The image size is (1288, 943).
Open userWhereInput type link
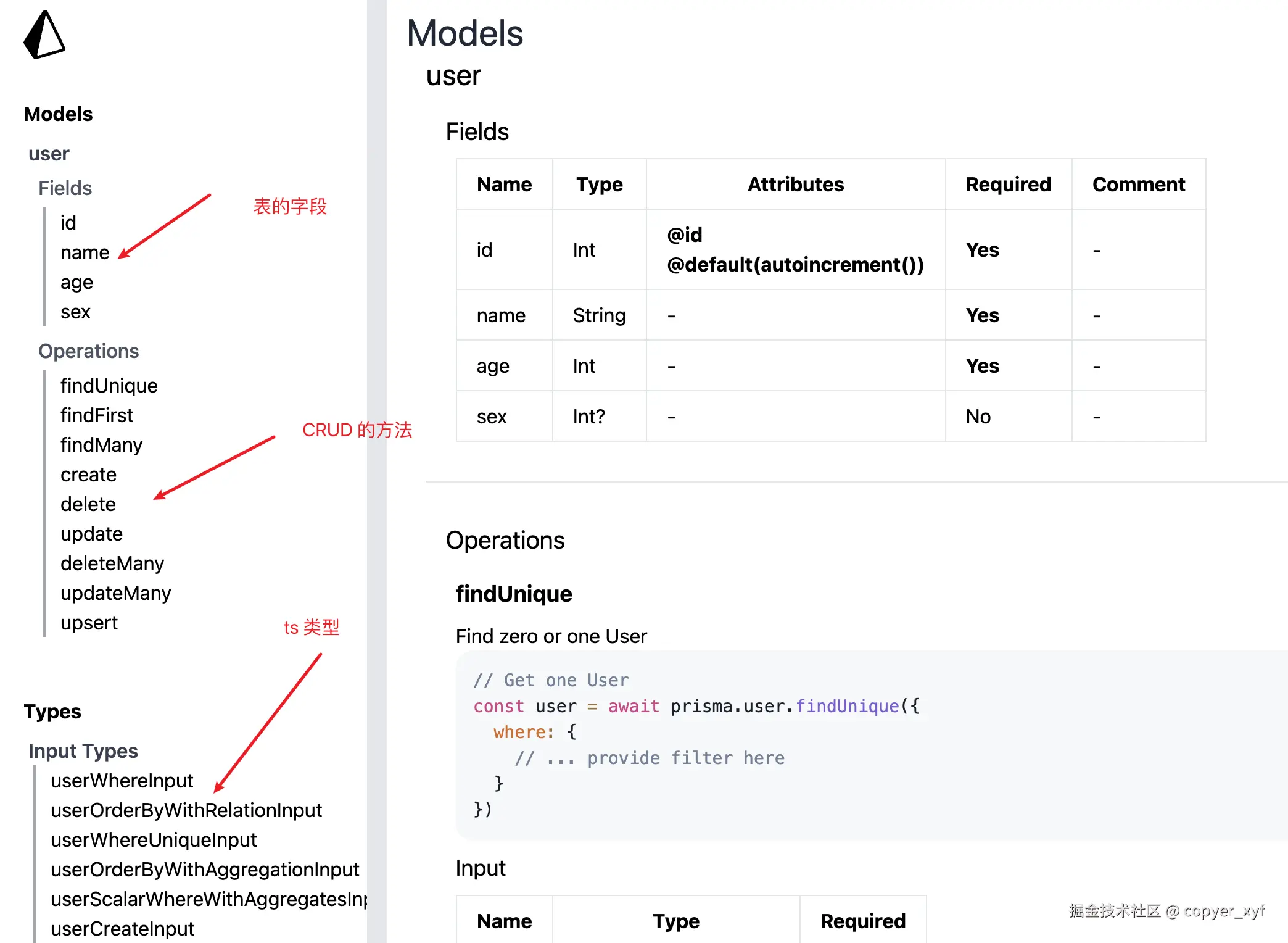122,781
